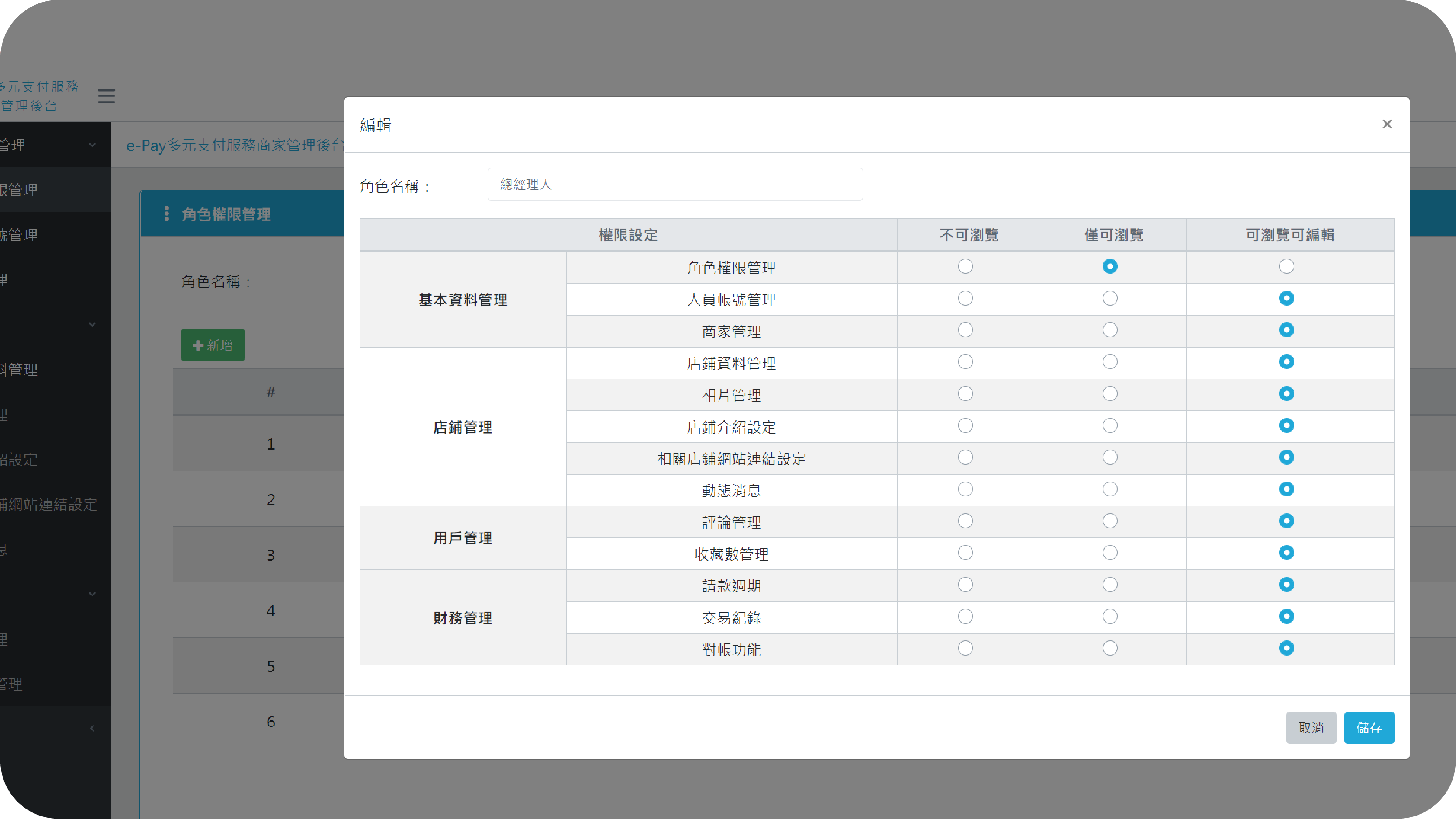
Task: Toggle the hamburger menu icon in header
Action: 106,96
